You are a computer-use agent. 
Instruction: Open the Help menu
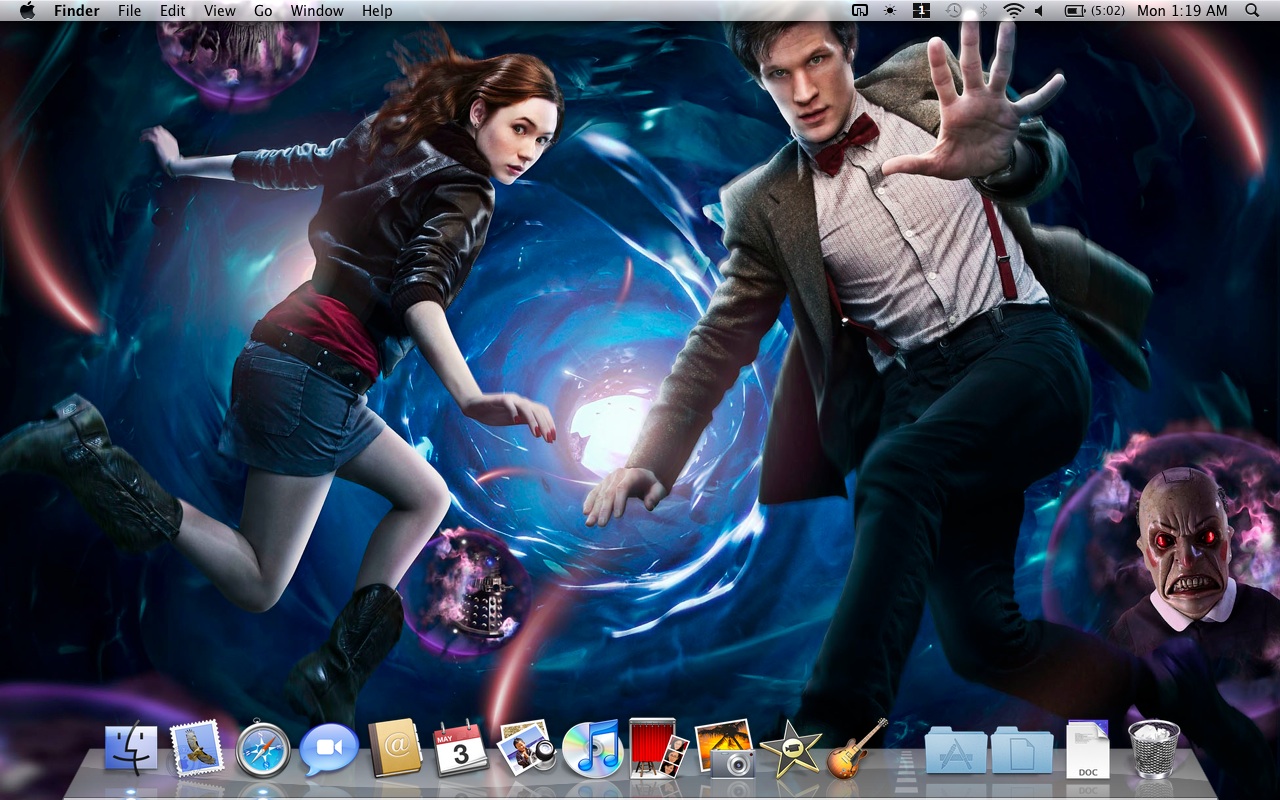[377, 10]
